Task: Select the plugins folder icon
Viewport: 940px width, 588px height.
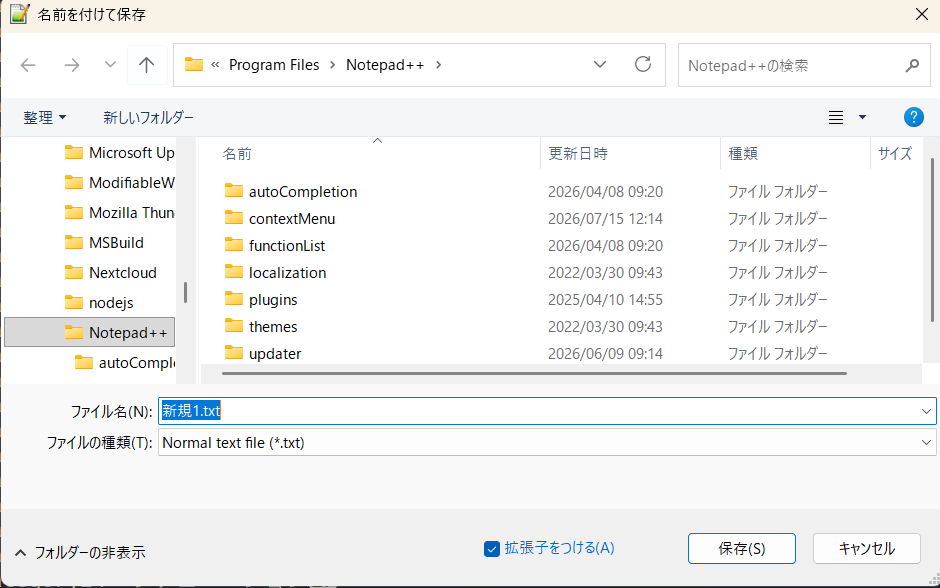Action: point(234,298)
